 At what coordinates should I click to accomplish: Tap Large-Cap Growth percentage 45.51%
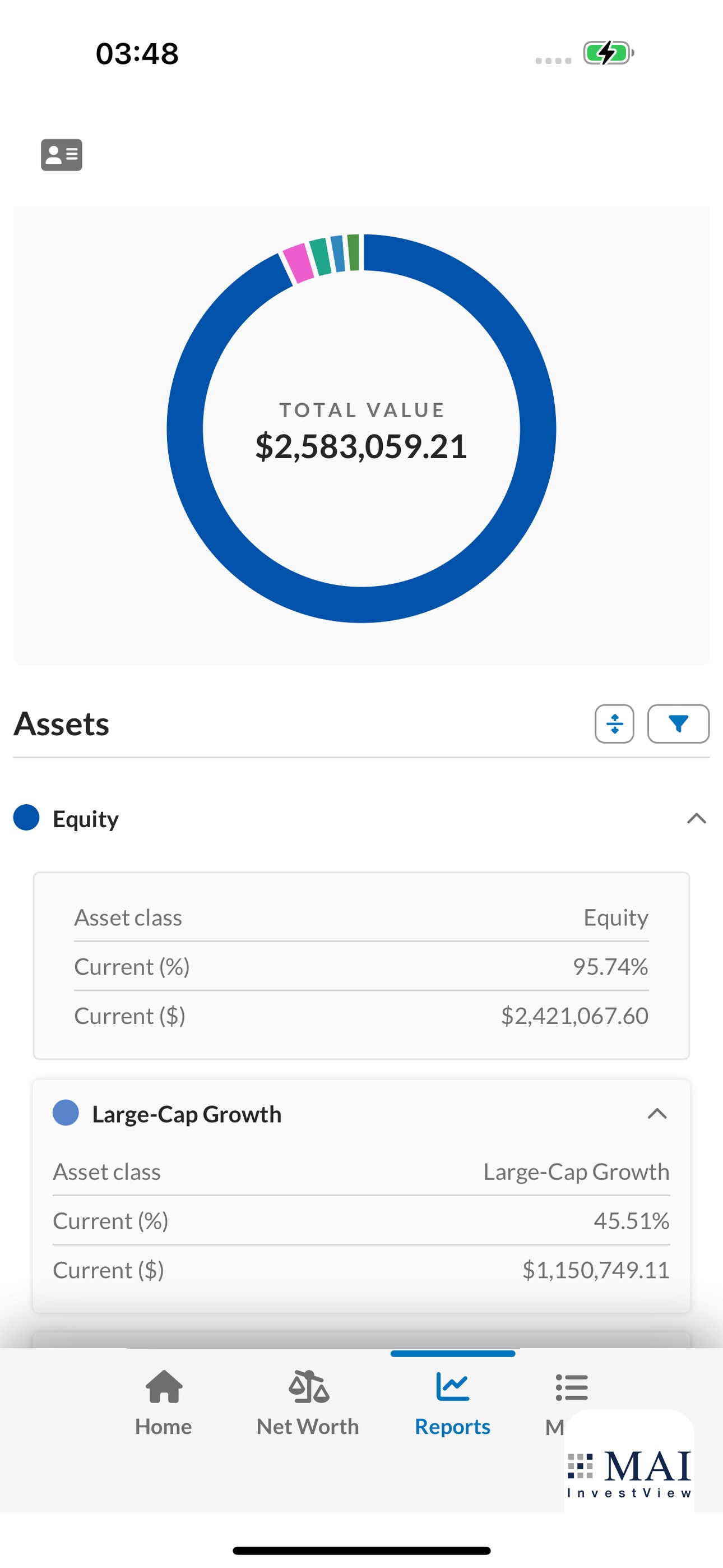(x=632, y=1220)
